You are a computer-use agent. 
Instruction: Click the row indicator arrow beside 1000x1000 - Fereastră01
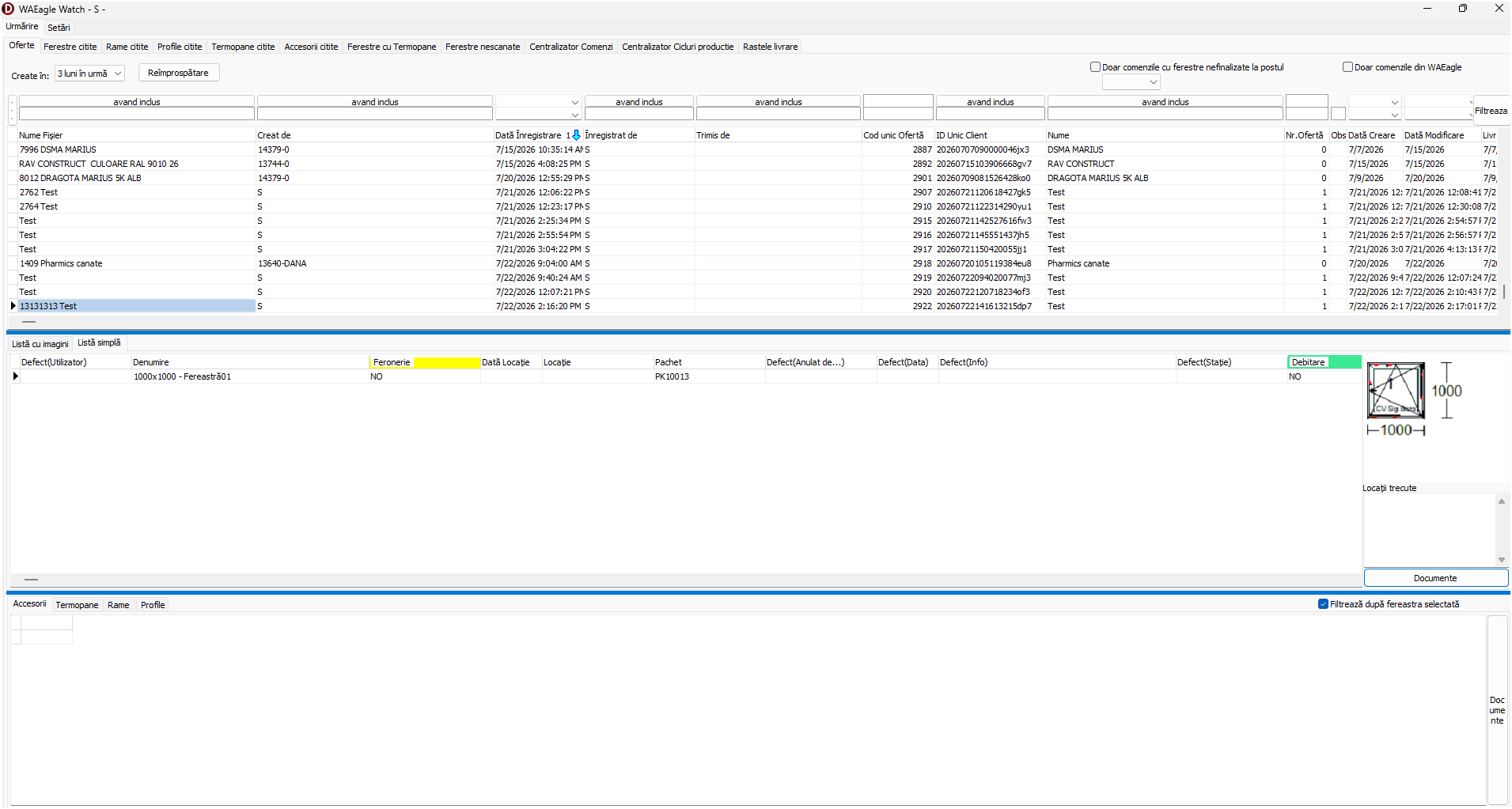(15, 376)
